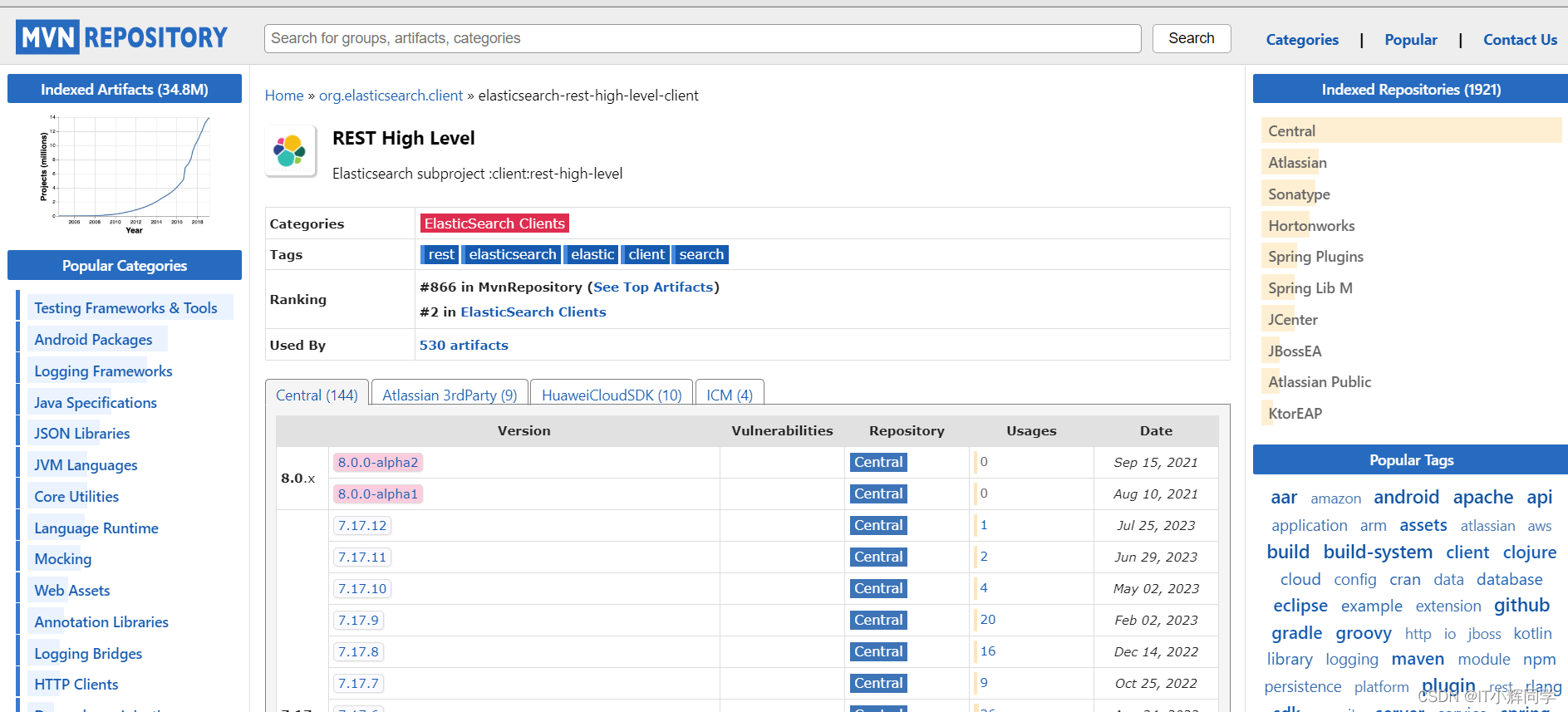Open Java Specifications category
This screenshot has height=712, width=1568.
96,402
